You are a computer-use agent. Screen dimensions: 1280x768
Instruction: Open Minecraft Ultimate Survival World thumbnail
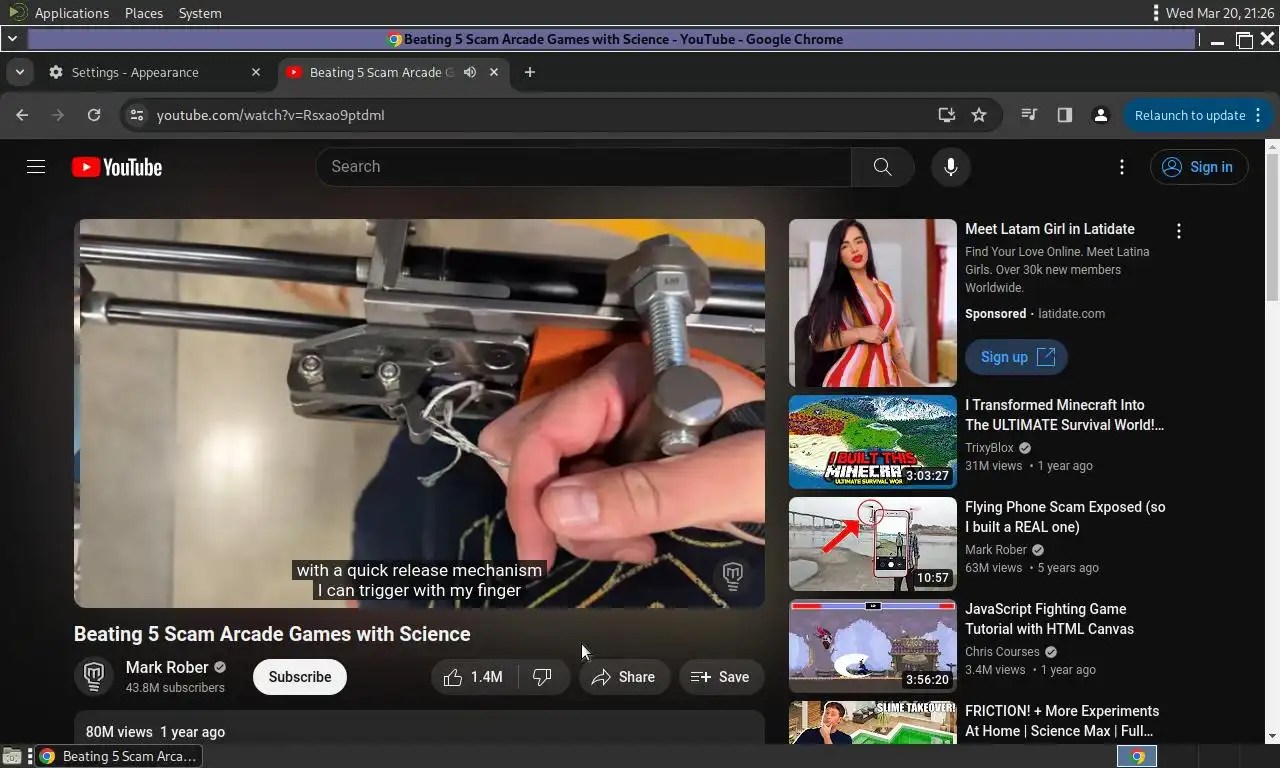tap(873, 442)
